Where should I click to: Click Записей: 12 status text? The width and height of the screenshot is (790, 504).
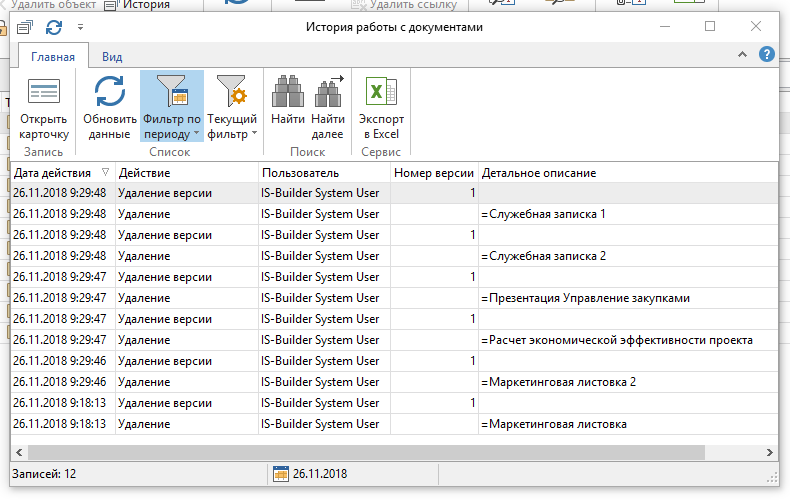[x=44, y=474]
